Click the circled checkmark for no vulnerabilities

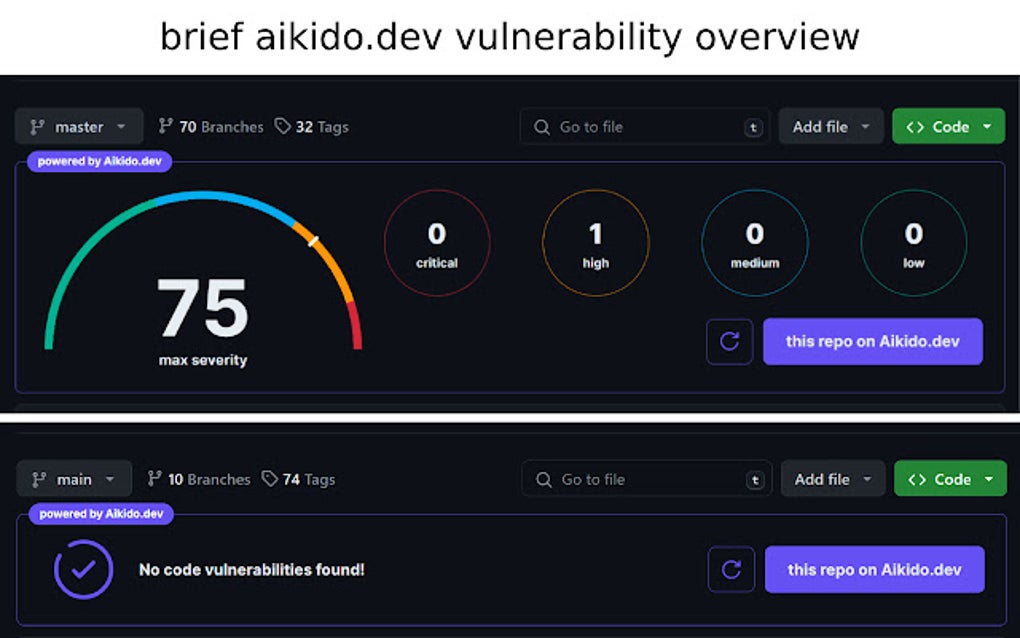82,569
